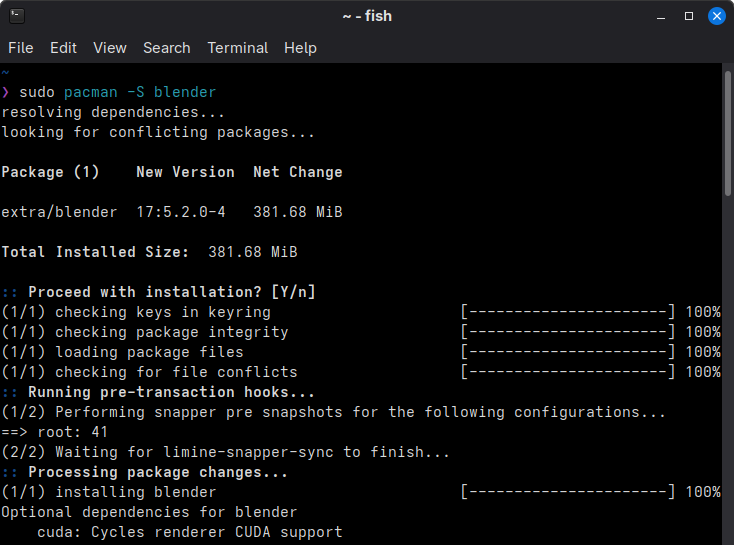734x545 pixels.
Task: Click the "~ - fish" window title
Action: (x=367, y=16)
